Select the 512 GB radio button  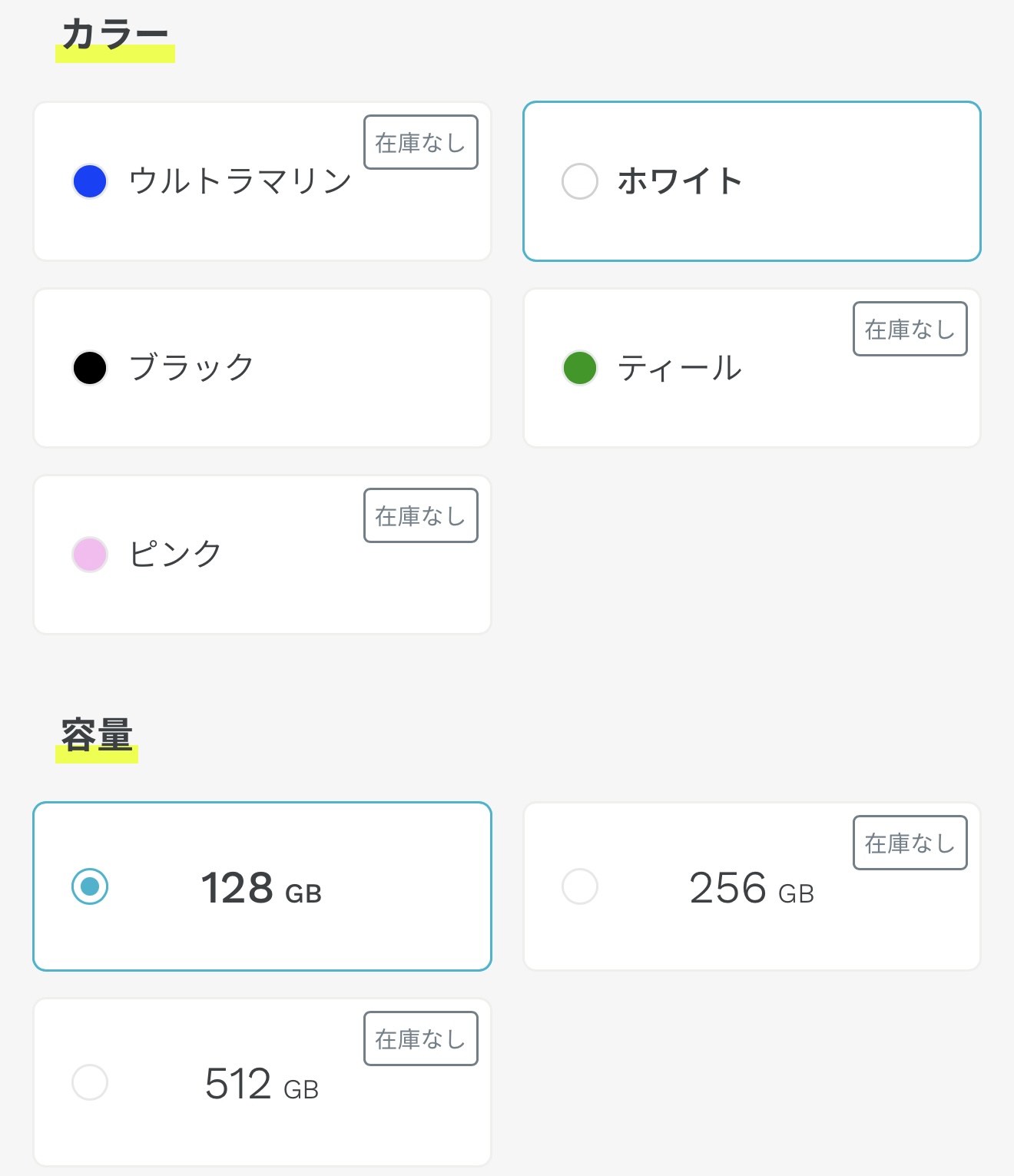(90, 1082)
